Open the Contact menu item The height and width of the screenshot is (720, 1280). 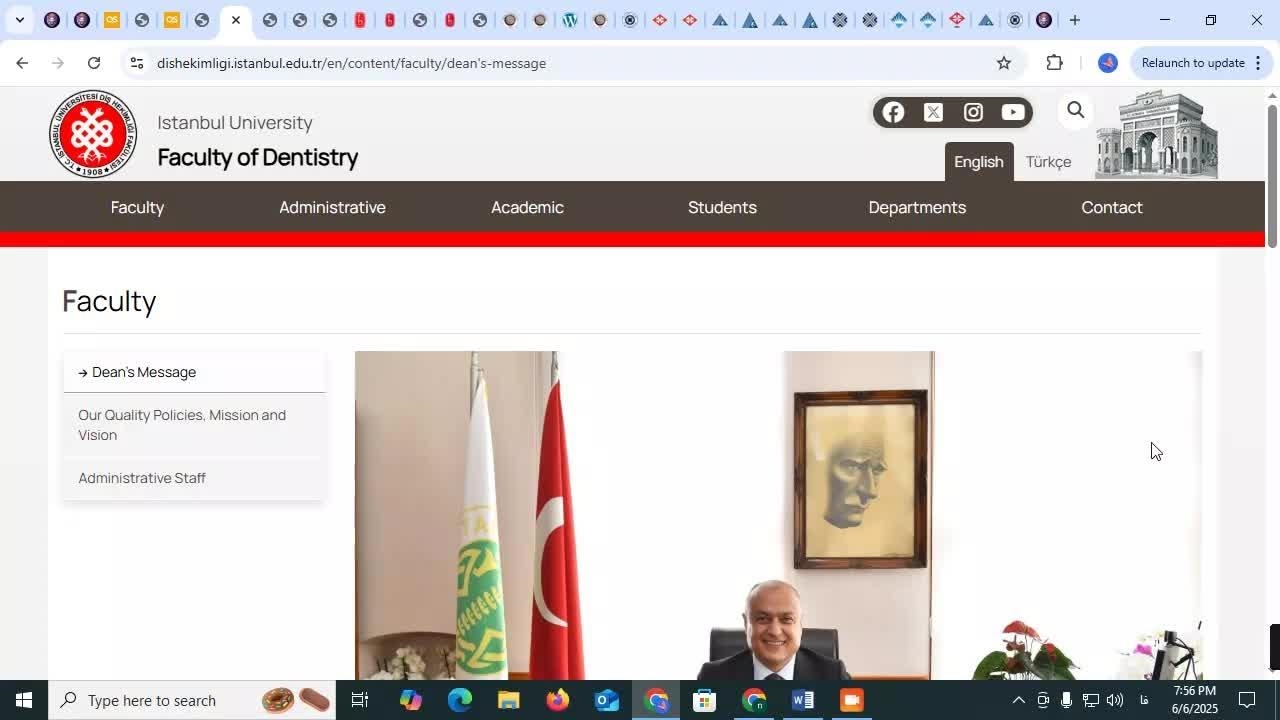click(x=1111, y=207)
